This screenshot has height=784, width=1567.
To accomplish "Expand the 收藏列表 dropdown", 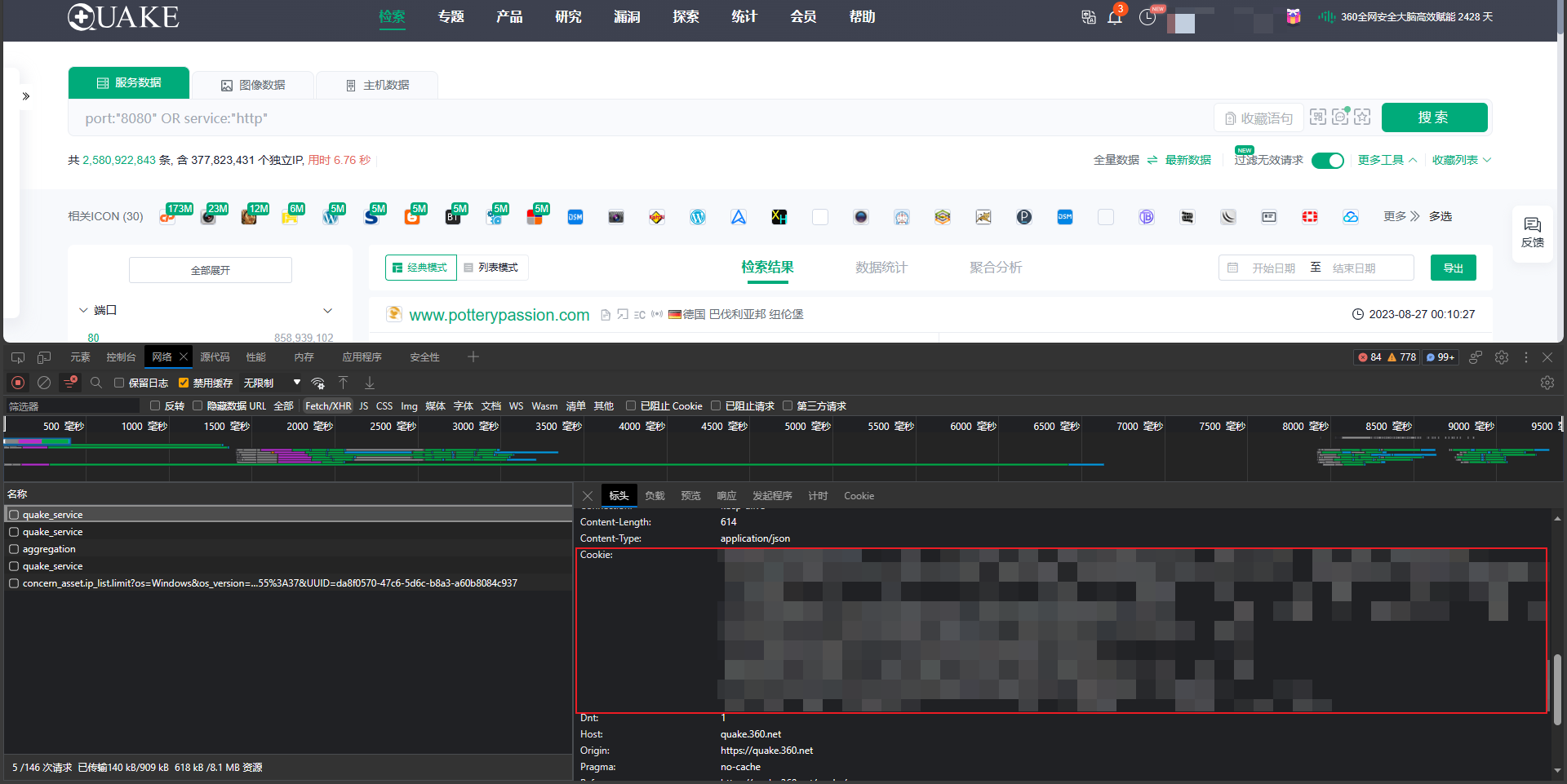I will pyautogui.click(x=1462, y=160).
